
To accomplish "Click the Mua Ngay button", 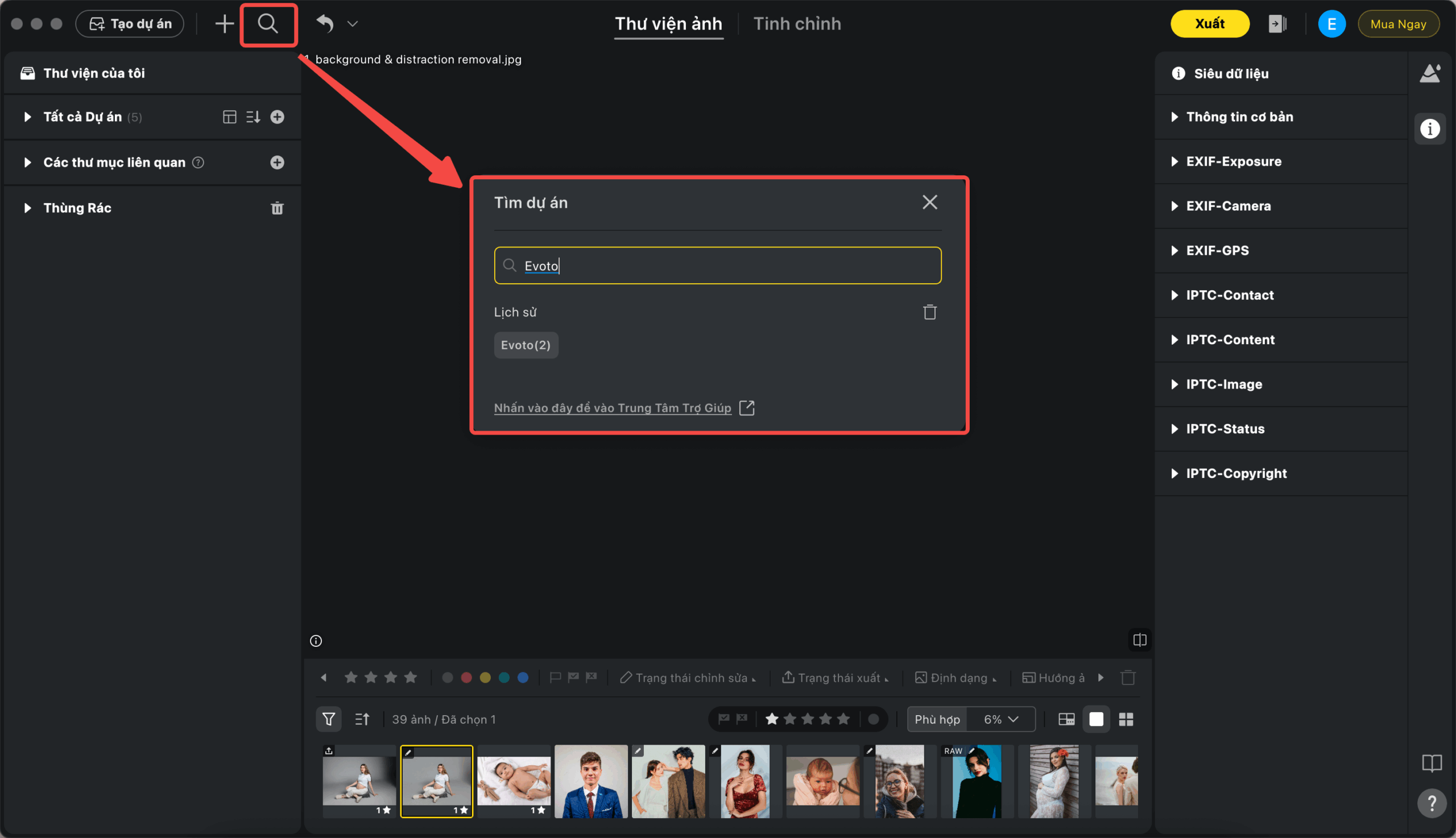I will 1398,23.
